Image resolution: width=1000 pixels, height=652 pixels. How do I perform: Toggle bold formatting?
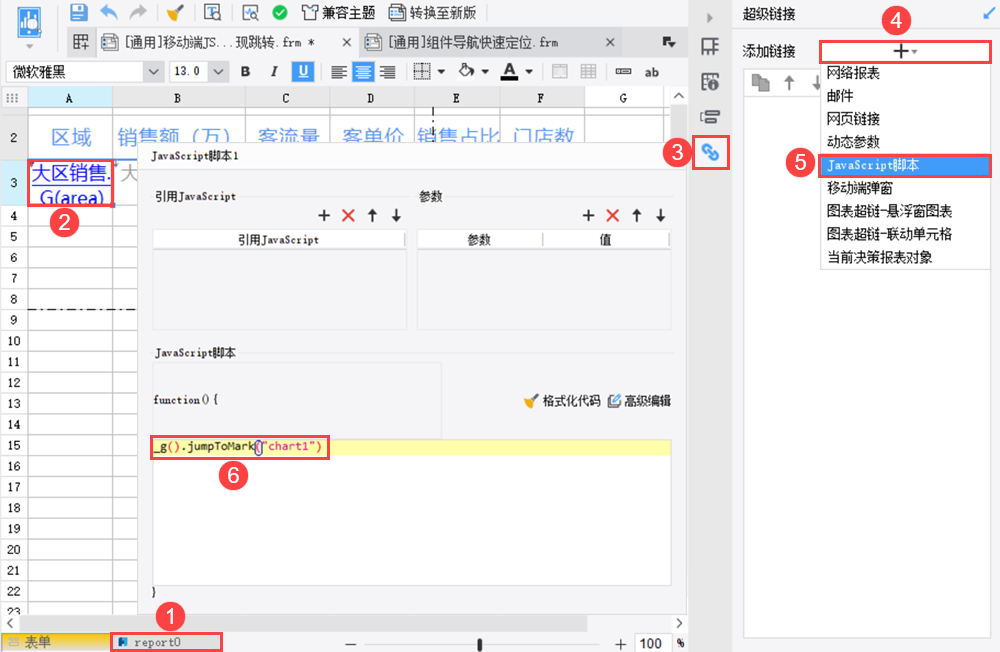point(245,71)
